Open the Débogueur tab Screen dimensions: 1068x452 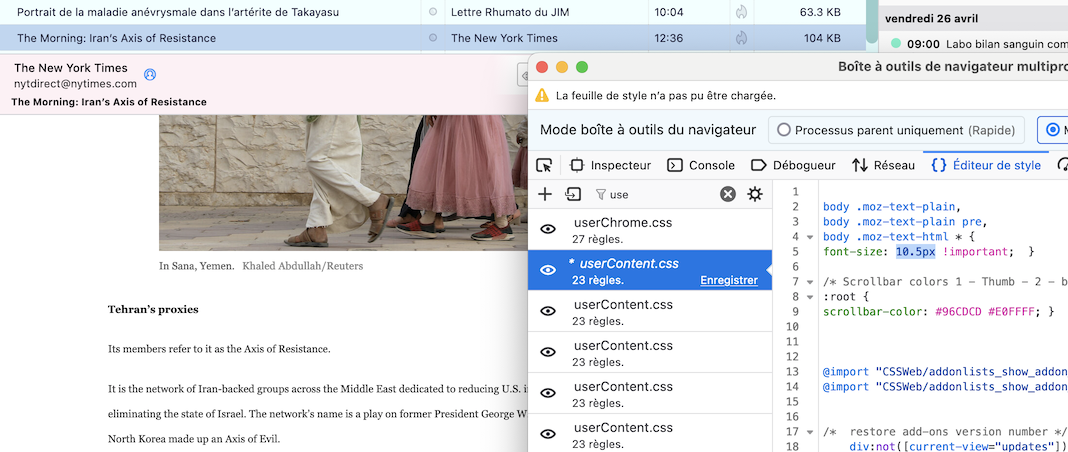[x=793, y=165]
